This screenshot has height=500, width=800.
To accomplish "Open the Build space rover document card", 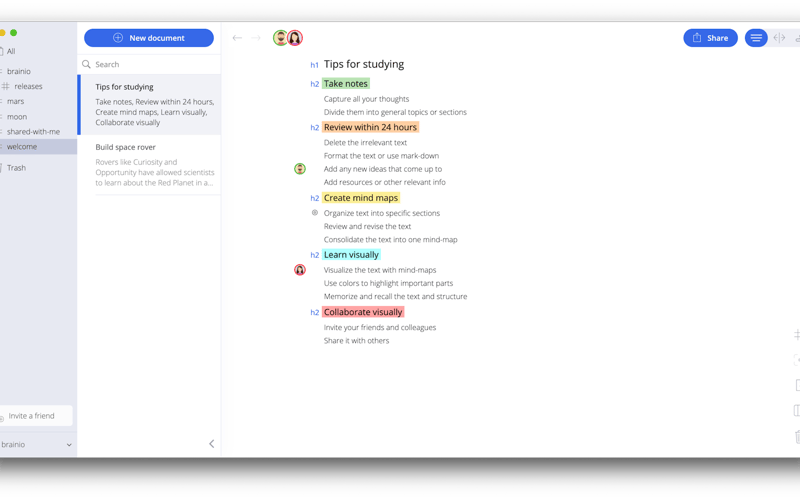I will [149, 165].
